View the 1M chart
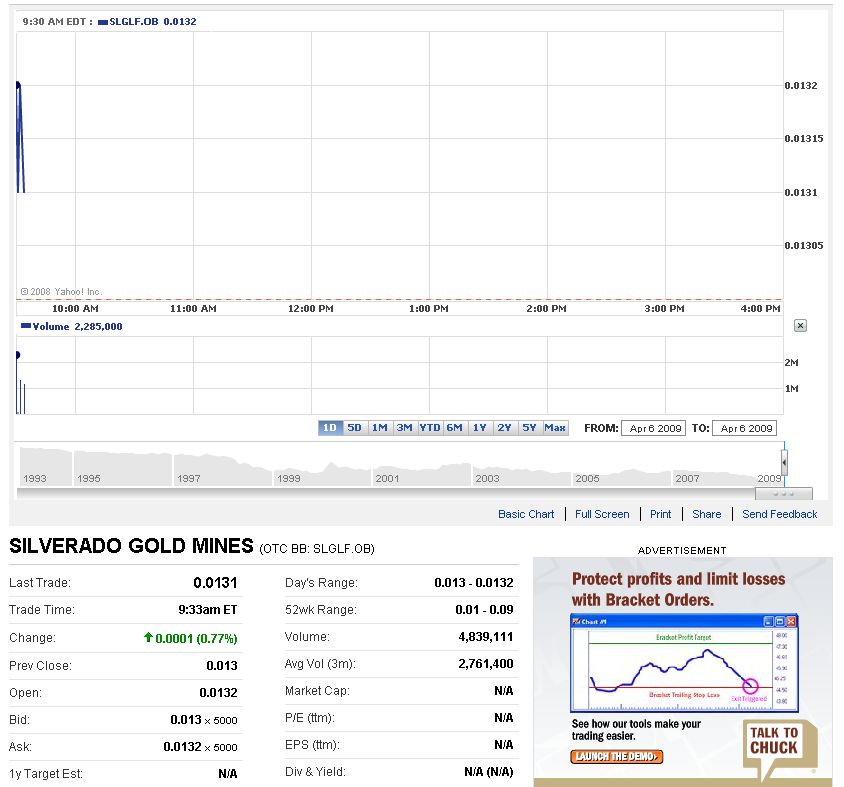844x787 pixels. (x=379, y=427)
